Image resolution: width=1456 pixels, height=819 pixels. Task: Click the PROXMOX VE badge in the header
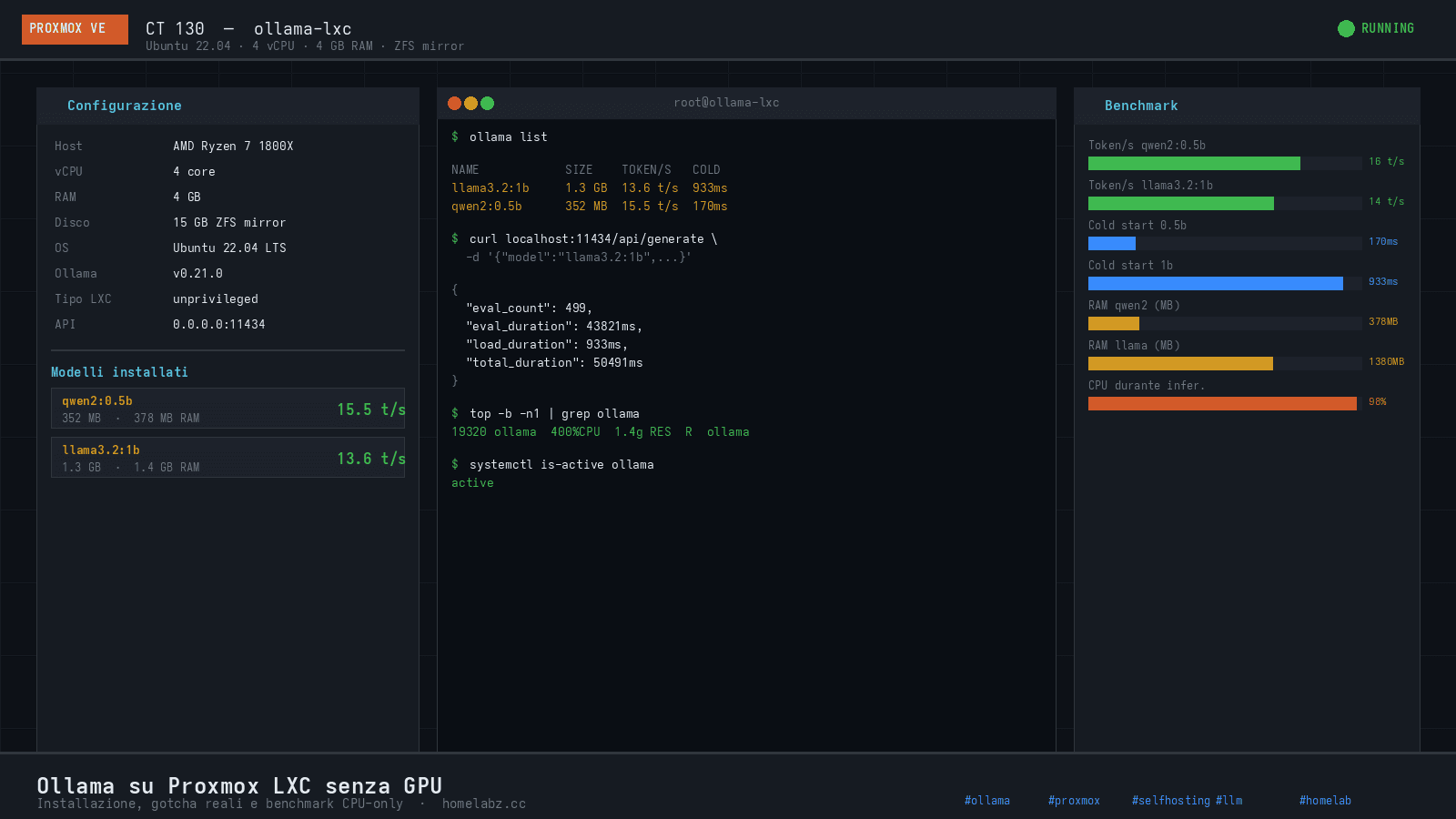coord(74,28)
